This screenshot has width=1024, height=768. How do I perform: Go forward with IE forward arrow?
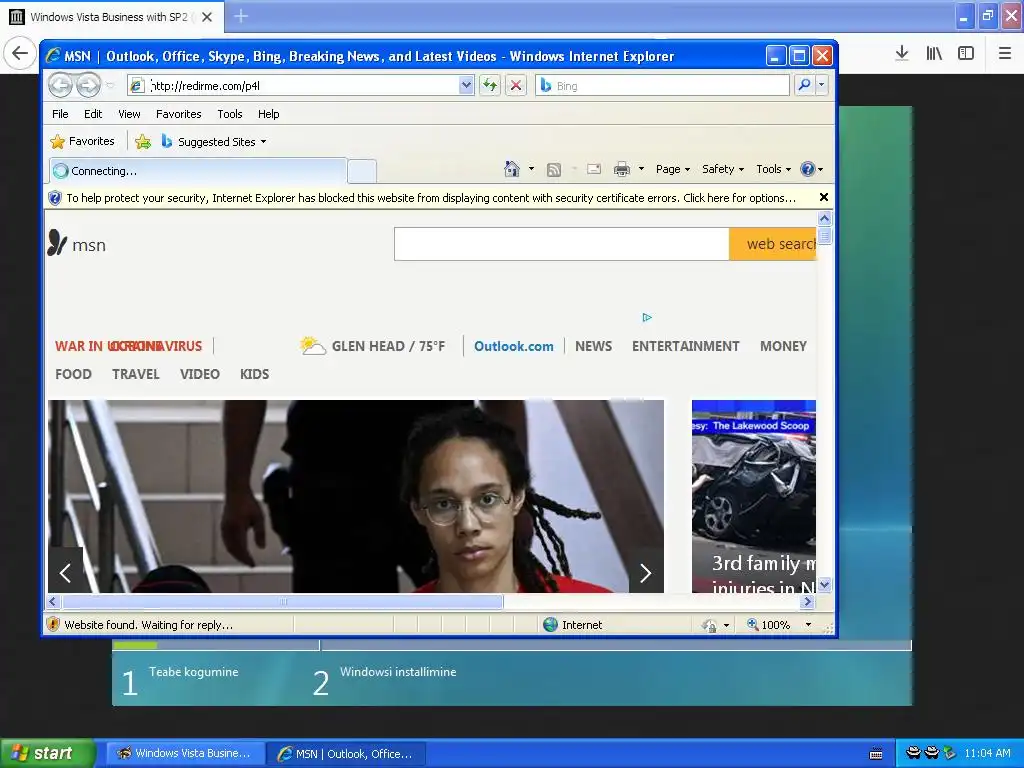pyautogui.click(x=89, y=85)
